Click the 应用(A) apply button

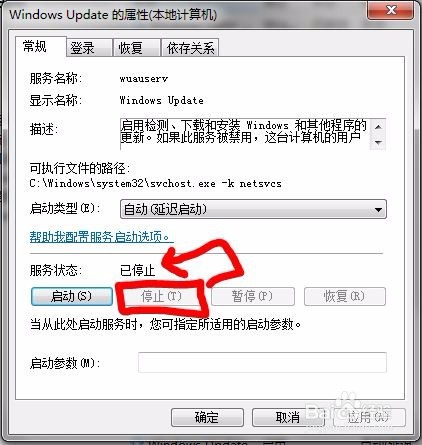pos(369,417)
